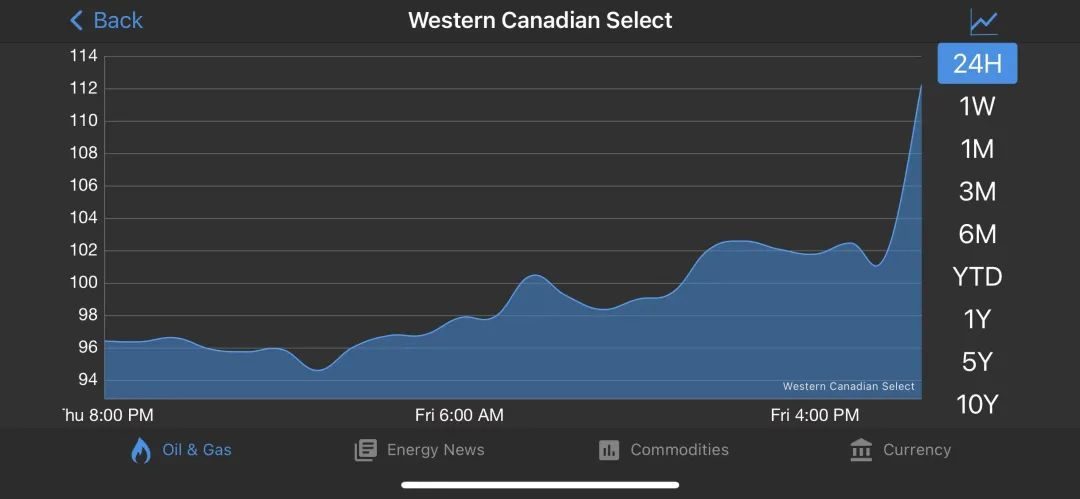This screenshot has width=1080, height=499.
Task: Show YTD price history
Action: tap(977, 277)
